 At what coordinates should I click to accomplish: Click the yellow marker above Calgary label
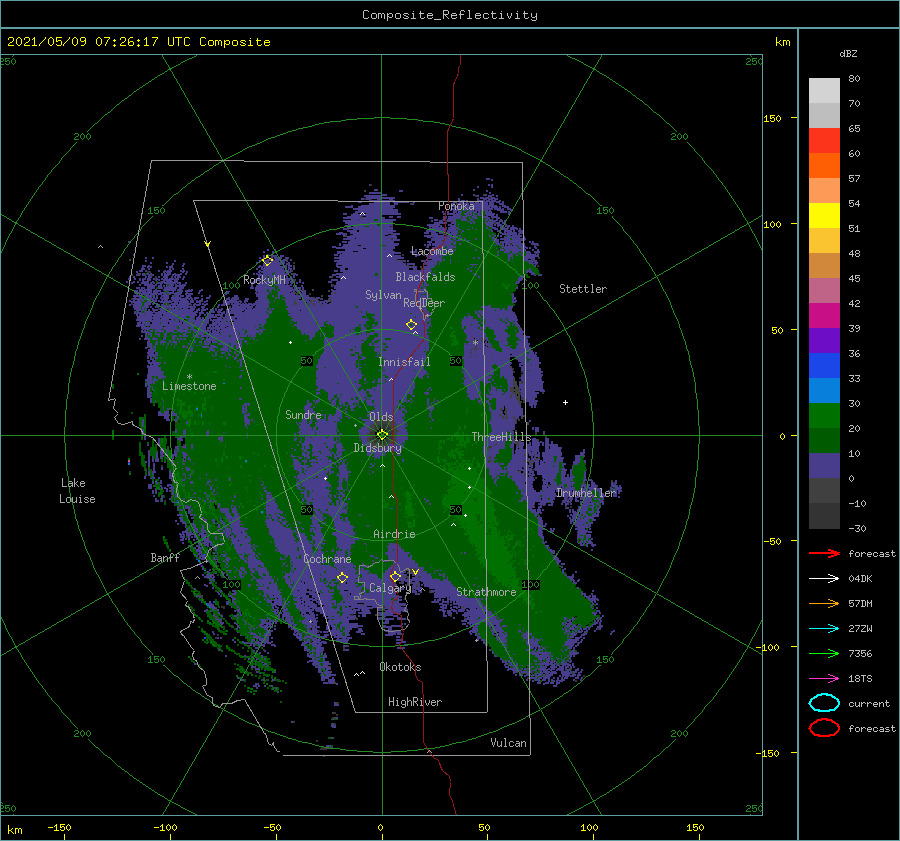pyautogui.click(x=395, y=576)
